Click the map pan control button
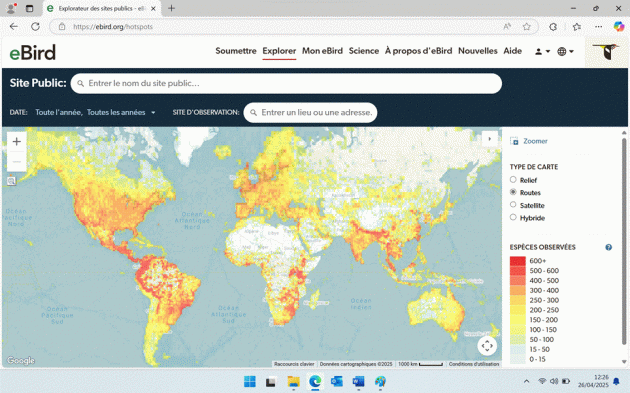 487,346
